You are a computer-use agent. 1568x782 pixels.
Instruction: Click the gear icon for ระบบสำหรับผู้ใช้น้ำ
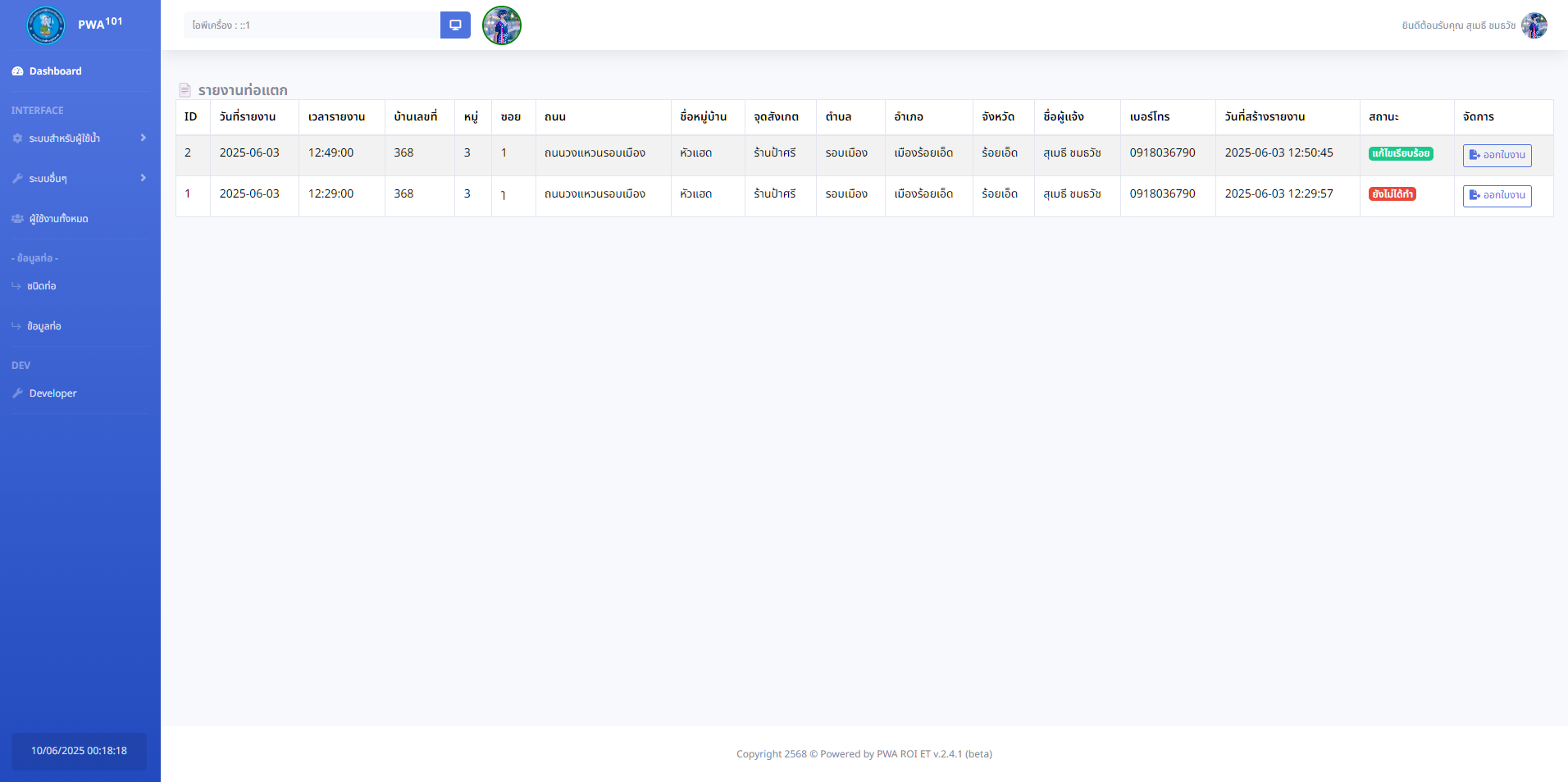(x=17, y=139)
